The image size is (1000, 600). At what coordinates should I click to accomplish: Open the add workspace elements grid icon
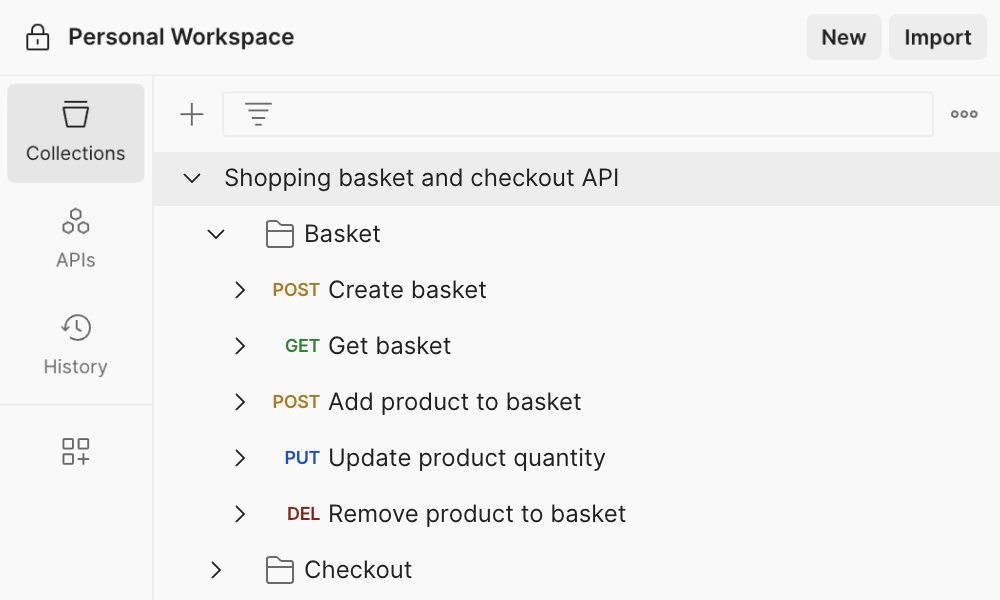tap(76, 451)
